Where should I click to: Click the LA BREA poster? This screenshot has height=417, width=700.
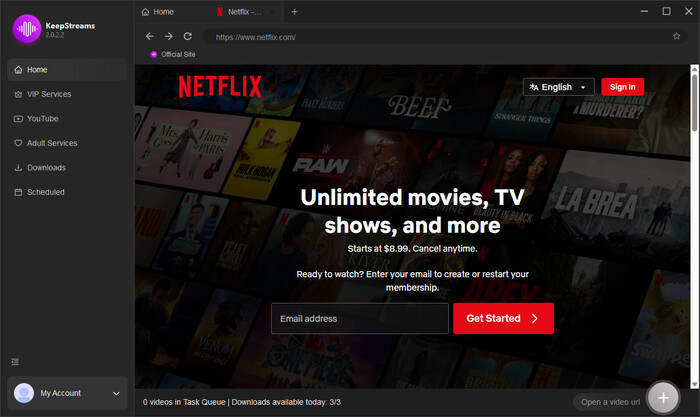(x=618, y=205)
